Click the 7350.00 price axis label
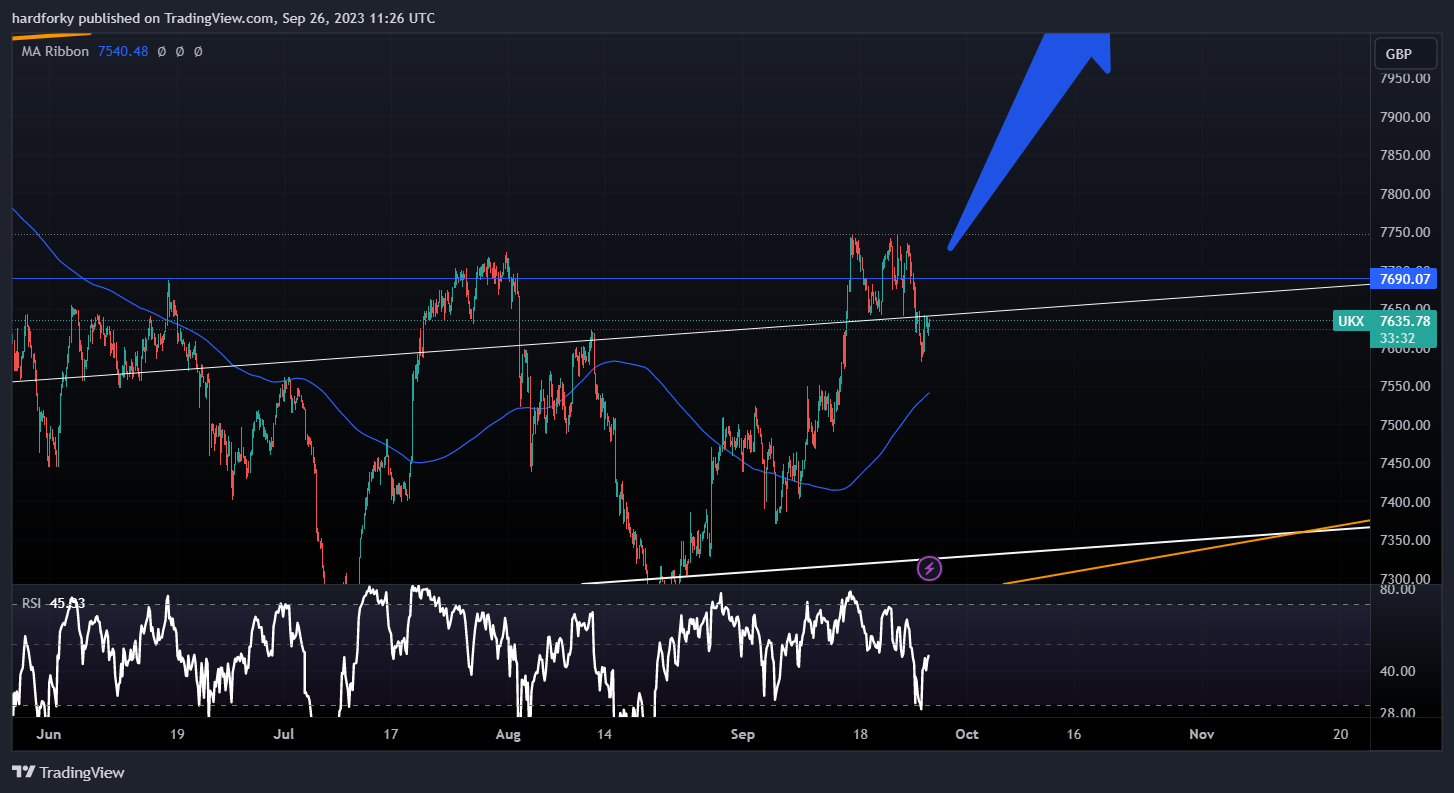Image resolution: width=1454 pixels, height=793 pixels. [x=1404, y=541]
